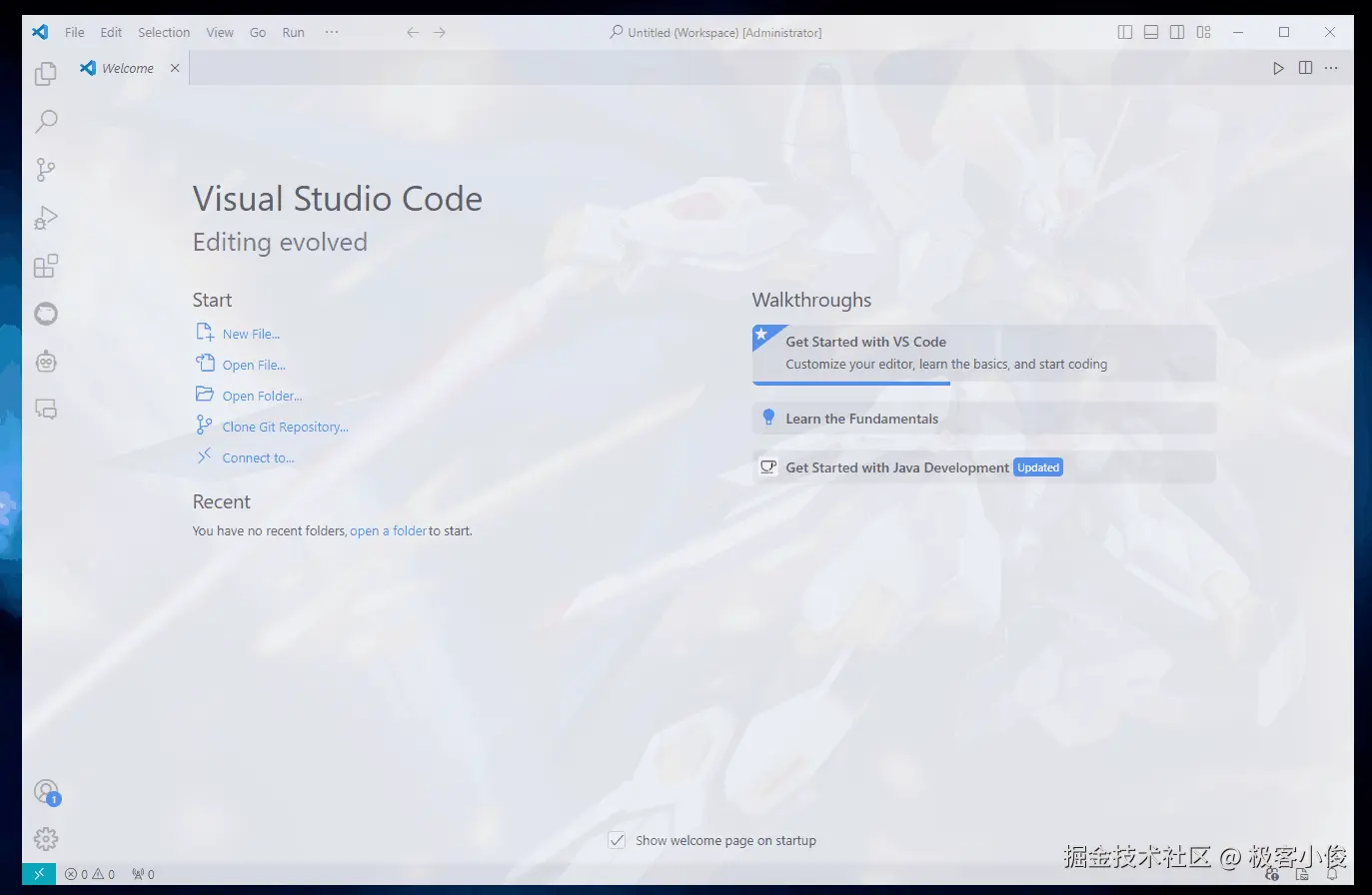This screenshot has height=895, width=1372.
Task: Open the Edit menu
Action: pos(111,32)
